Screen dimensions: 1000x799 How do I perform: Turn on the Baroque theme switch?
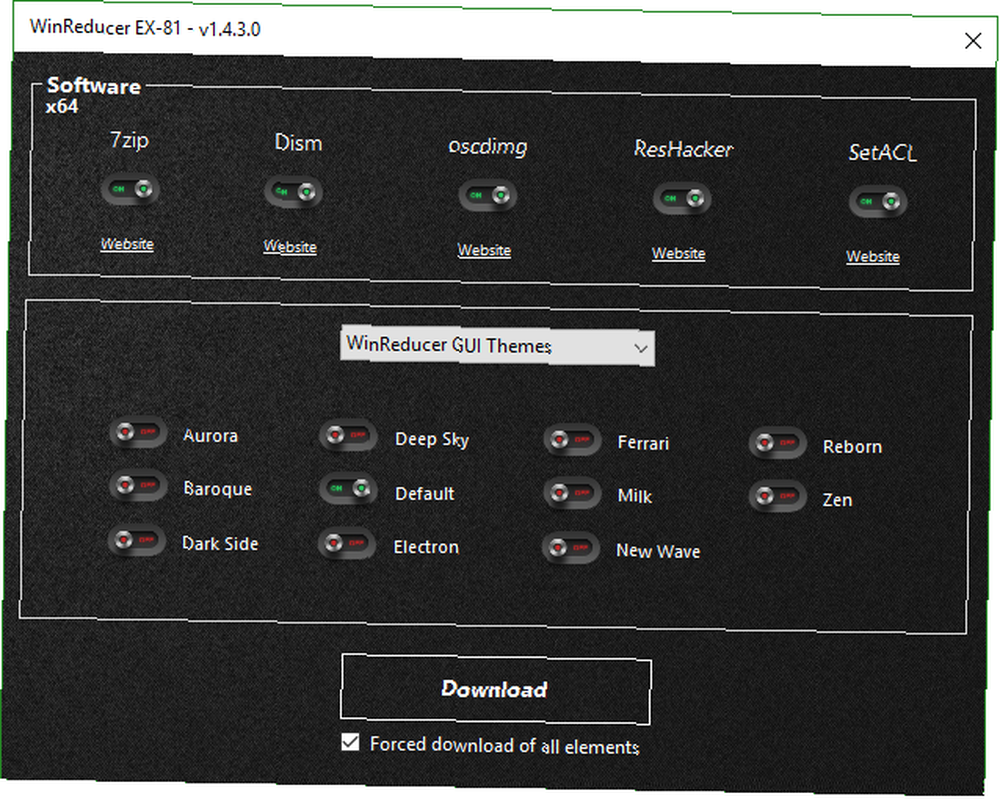(138, 486)
